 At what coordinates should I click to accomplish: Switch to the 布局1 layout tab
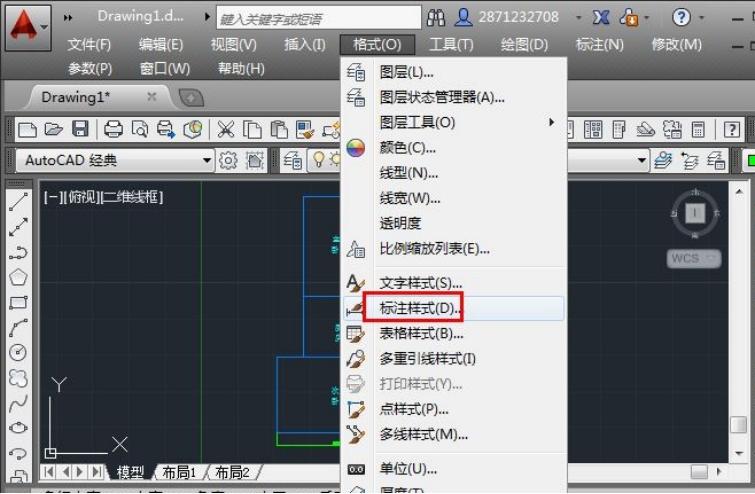pyautogui.click(x=179, y=472)
